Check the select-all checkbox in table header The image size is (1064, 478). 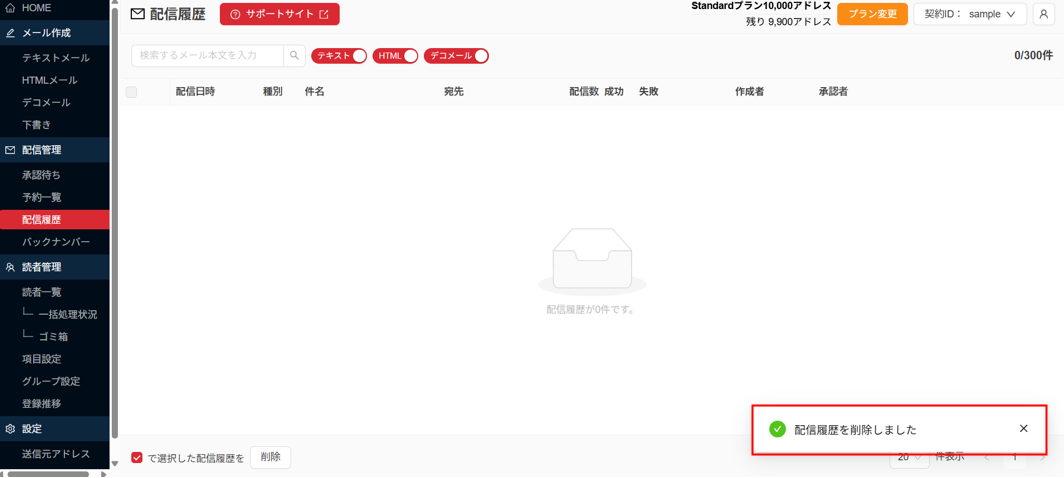131,92
